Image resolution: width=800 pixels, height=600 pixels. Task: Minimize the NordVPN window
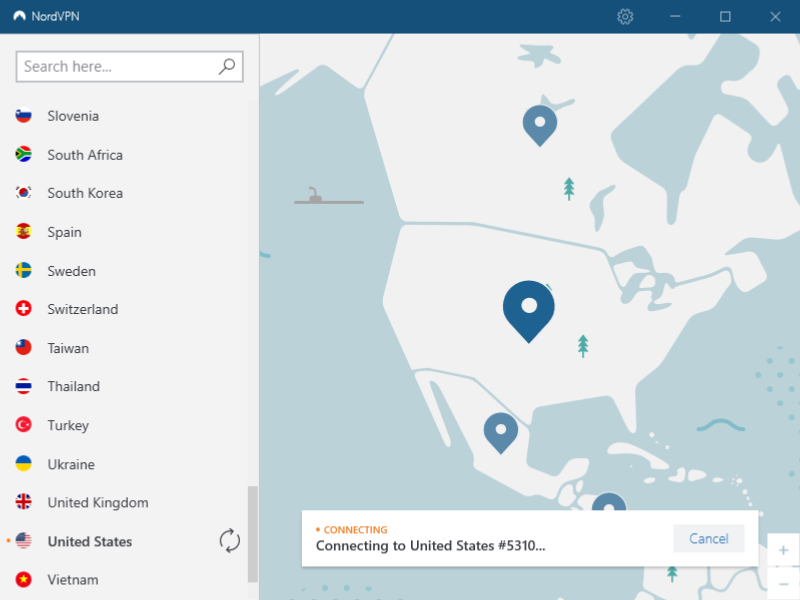tap(675, 16)
